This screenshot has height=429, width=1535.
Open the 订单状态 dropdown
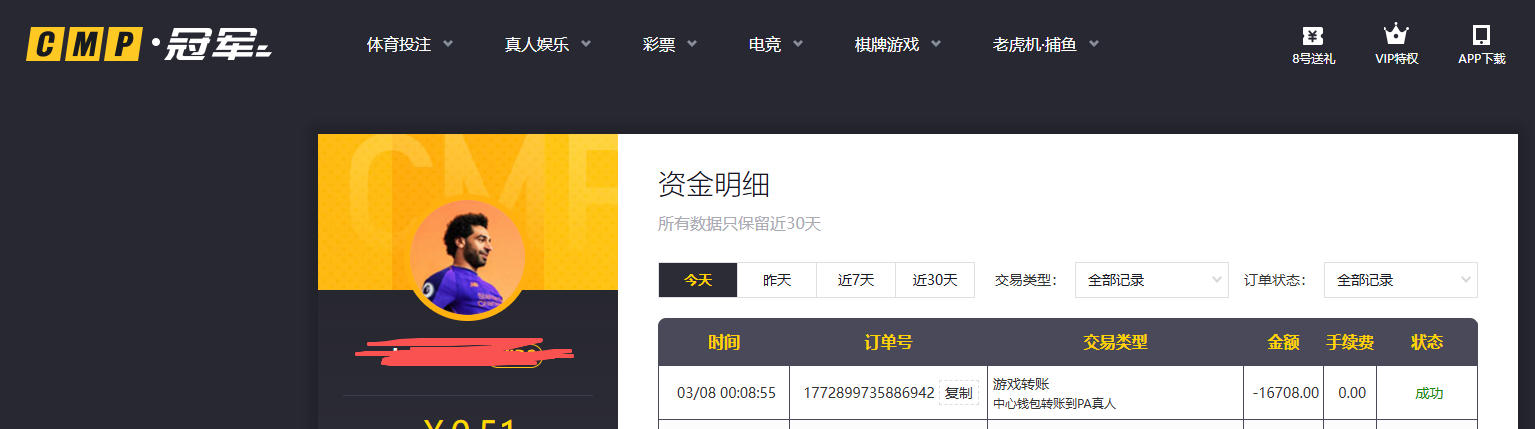[1400, 280]
